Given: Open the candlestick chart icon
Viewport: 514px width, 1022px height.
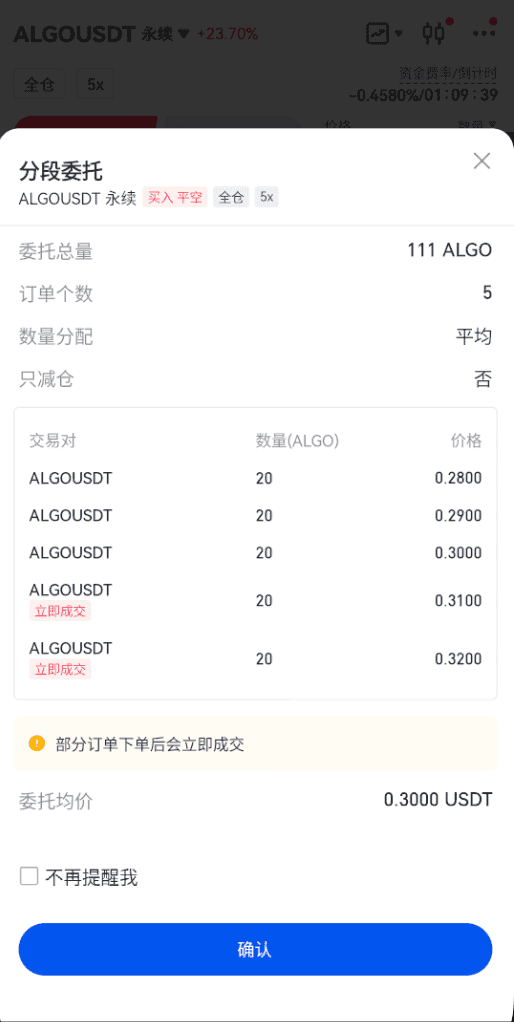Looking at the screenshot, I should click(x=433, y=33).
